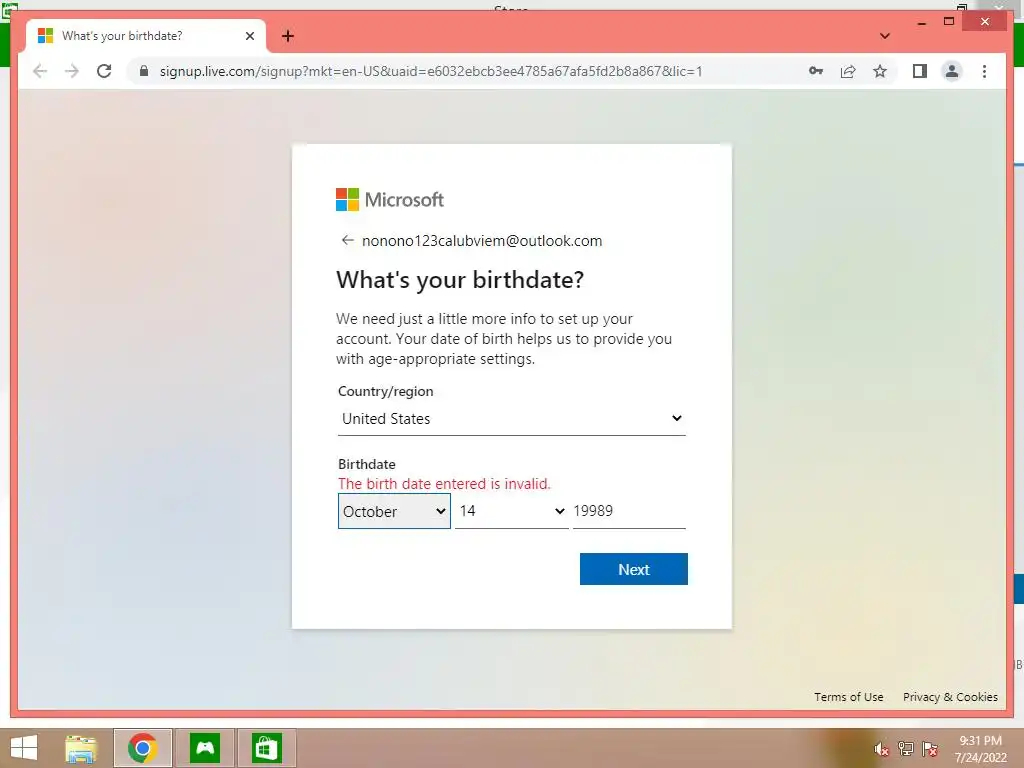Open the birth month dropdown showing October
This screenshot has height=768, width=1024.
[x=394, y=511]
